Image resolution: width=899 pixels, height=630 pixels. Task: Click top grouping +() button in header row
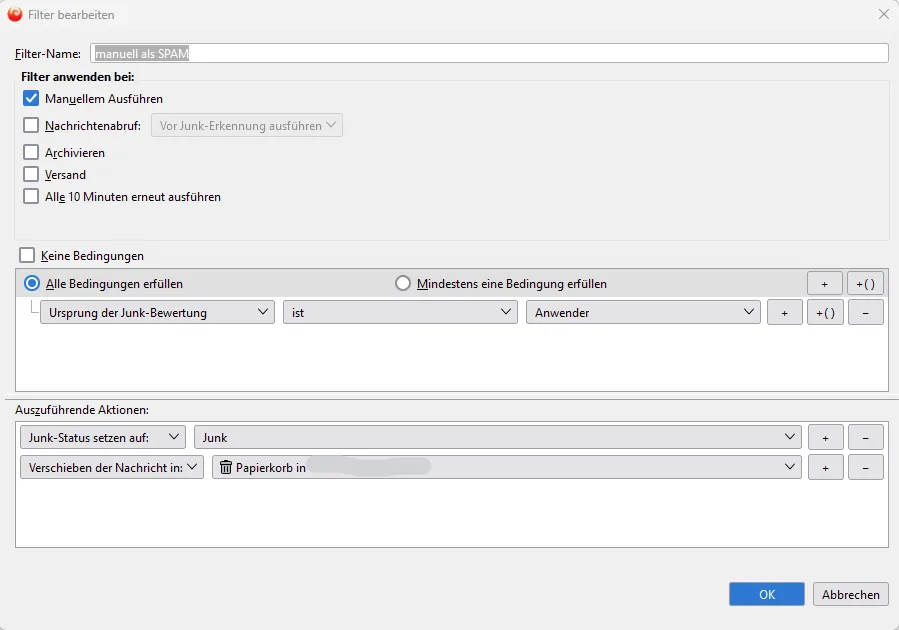coord(865,283)
